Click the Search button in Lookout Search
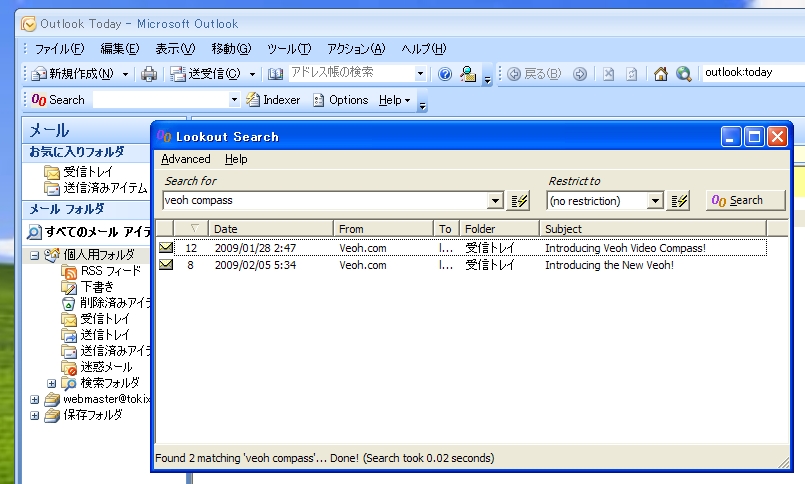Screen dimensions: 805x484 pyautogui.click(x=745, y=201)
